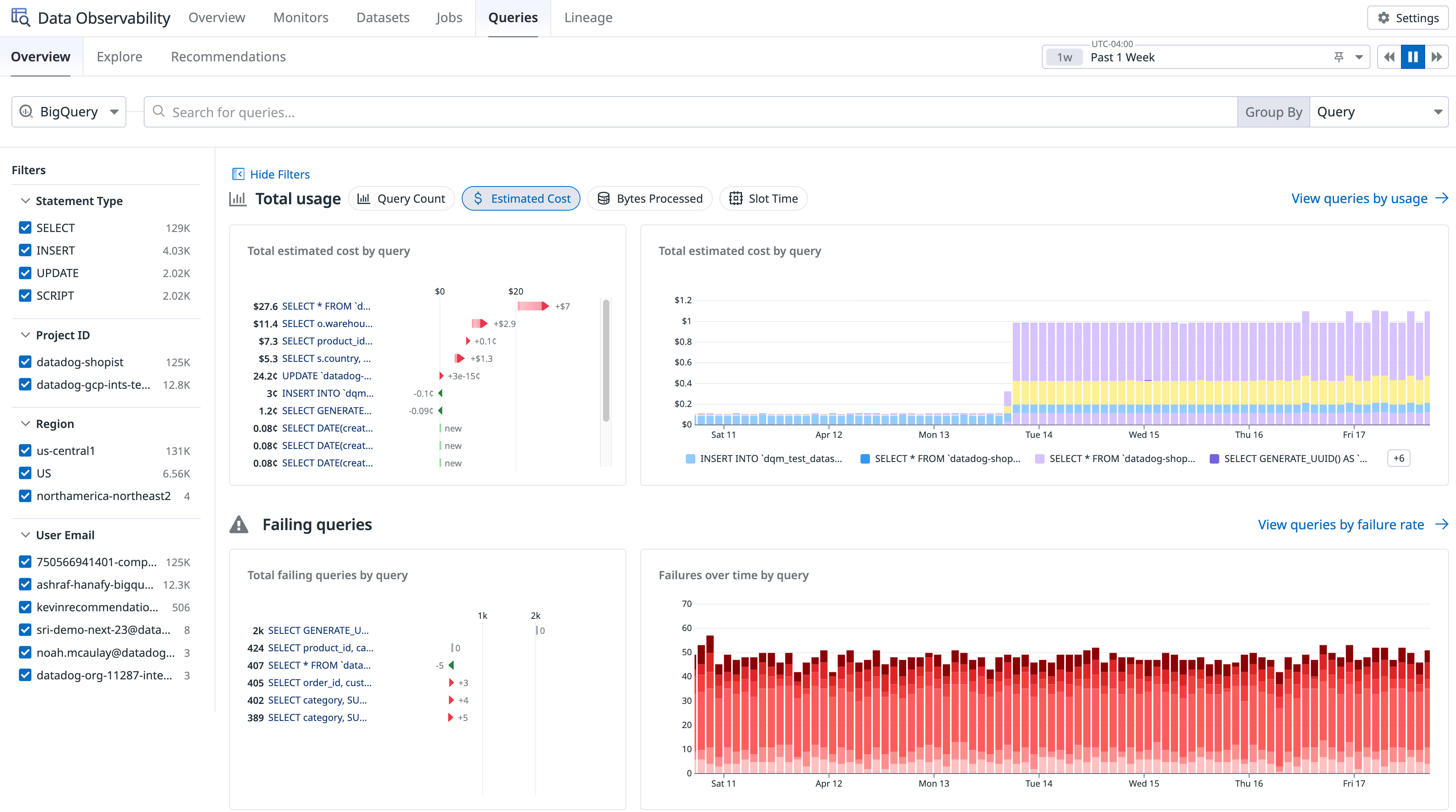Screen dimensions: 1456x812
Task: Expand the +6 legend button
Action: coord(1398,458)
